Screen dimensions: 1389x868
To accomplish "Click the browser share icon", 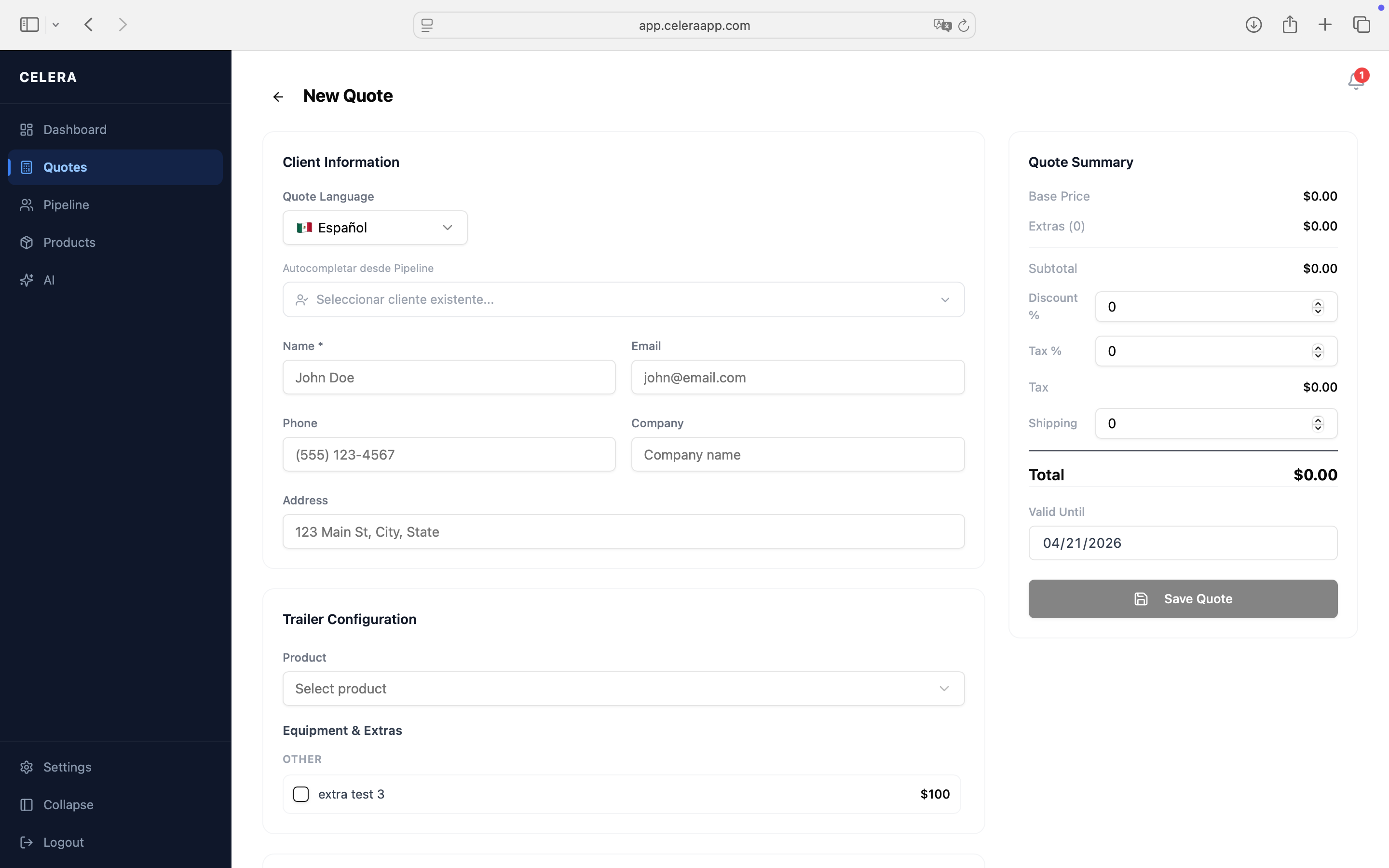I will 1289,25.
